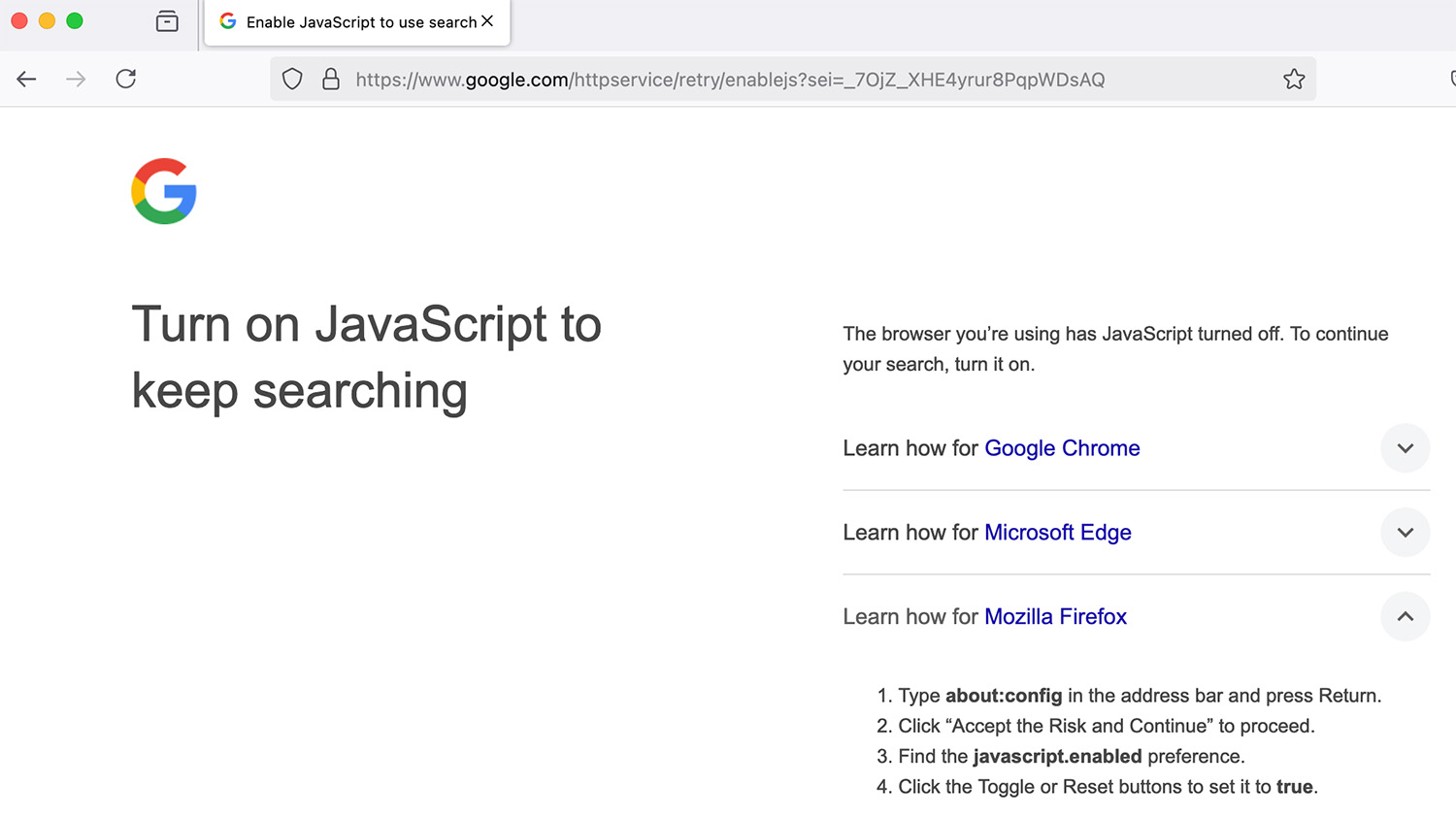Show site security info via padlock
The width and height of the screenshot is (1456, 816).
[x=331, y=80]
